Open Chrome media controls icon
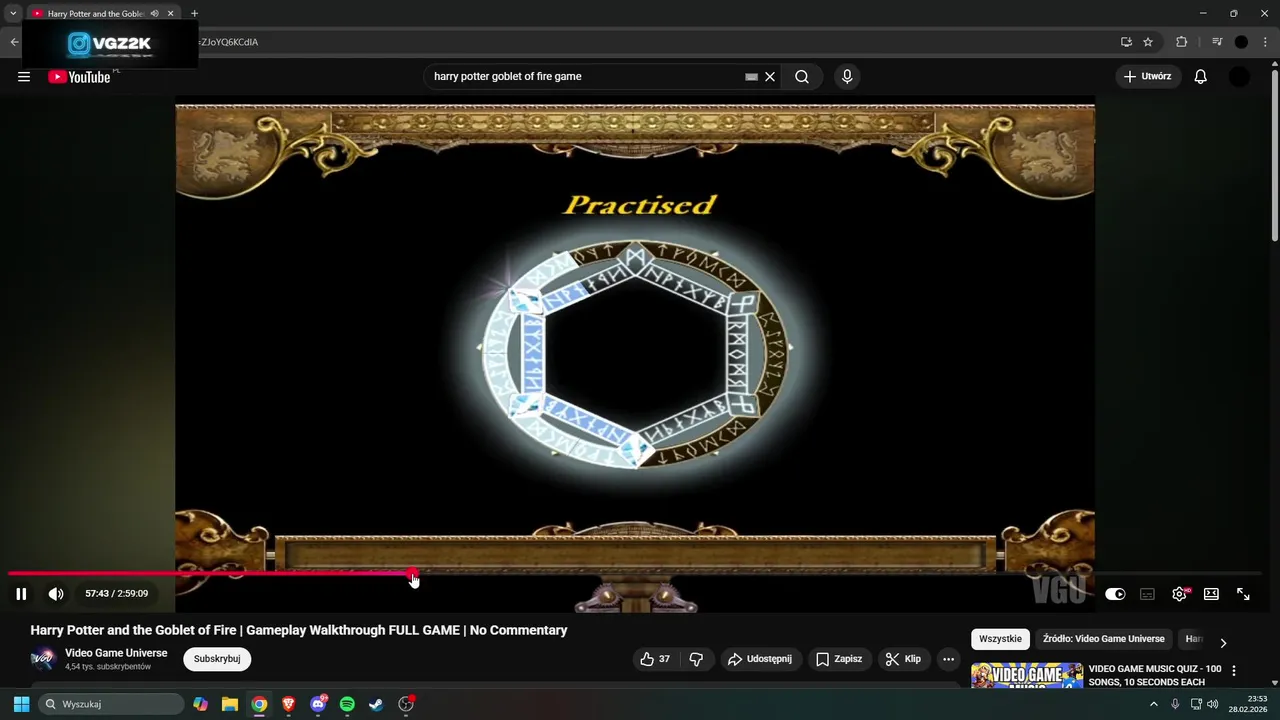The width and height of the screenshot is (1280, 720). click(1217, 42)
